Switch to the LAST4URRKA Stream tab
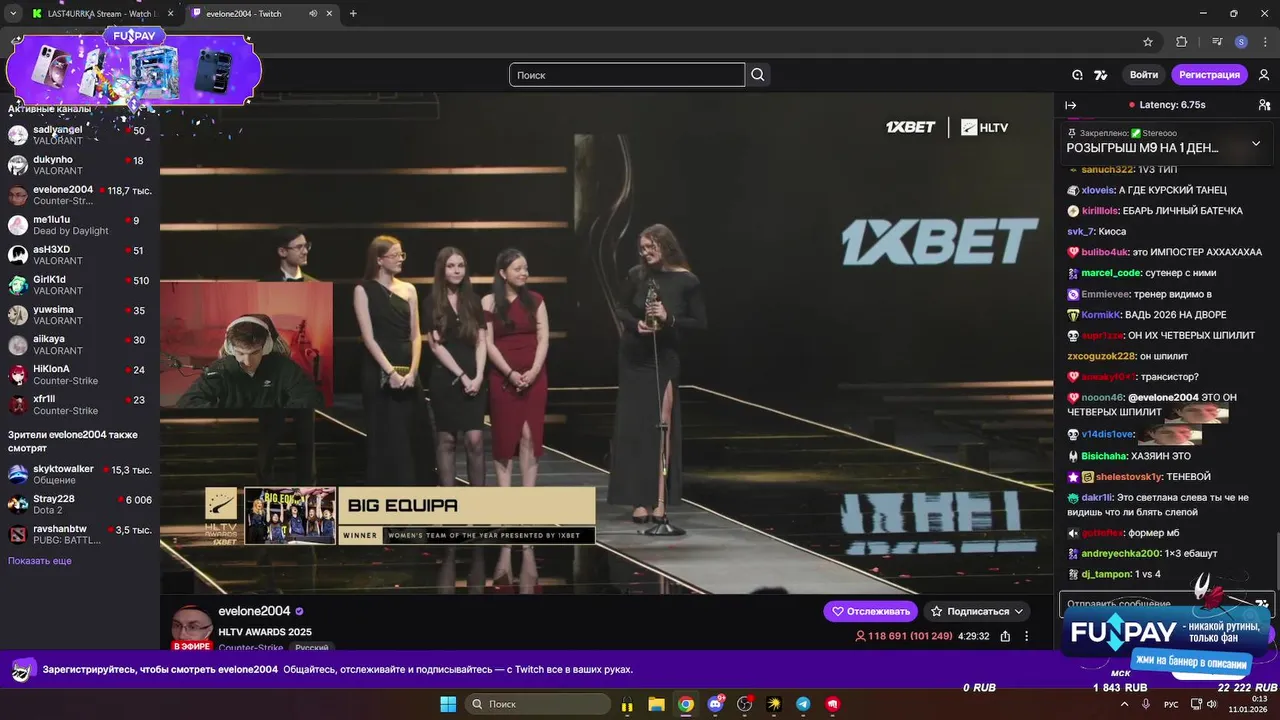This screenshot has height=720, width=1280. tap(103, 14)
